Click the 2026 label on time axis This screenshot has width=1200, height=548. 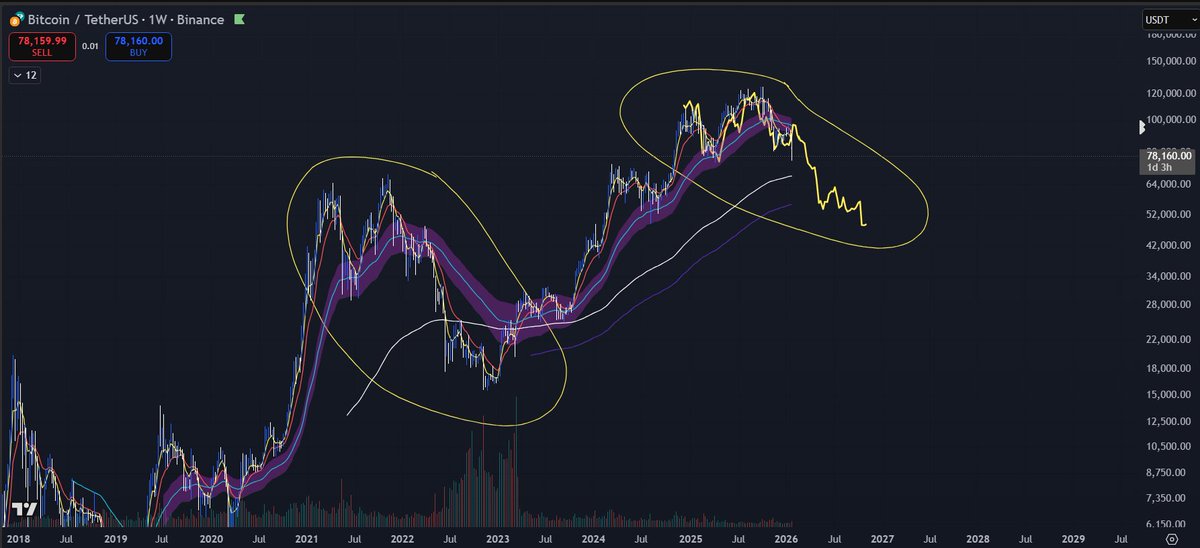[784, 538]
